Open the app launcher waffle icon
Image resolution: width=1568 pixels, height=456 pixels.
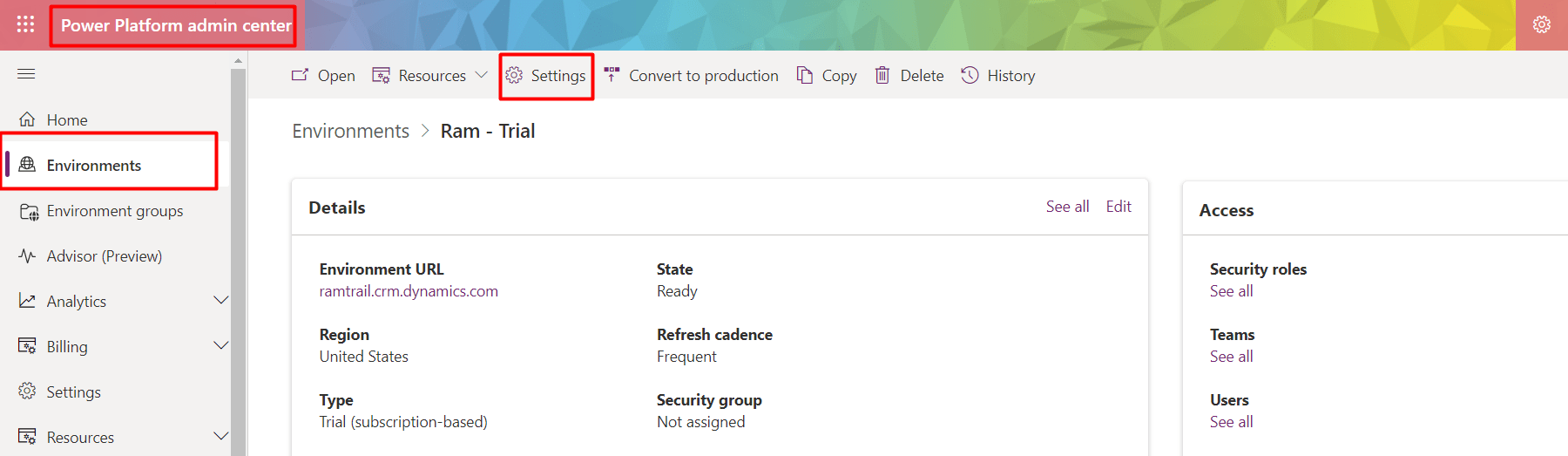tap(26, 24)
